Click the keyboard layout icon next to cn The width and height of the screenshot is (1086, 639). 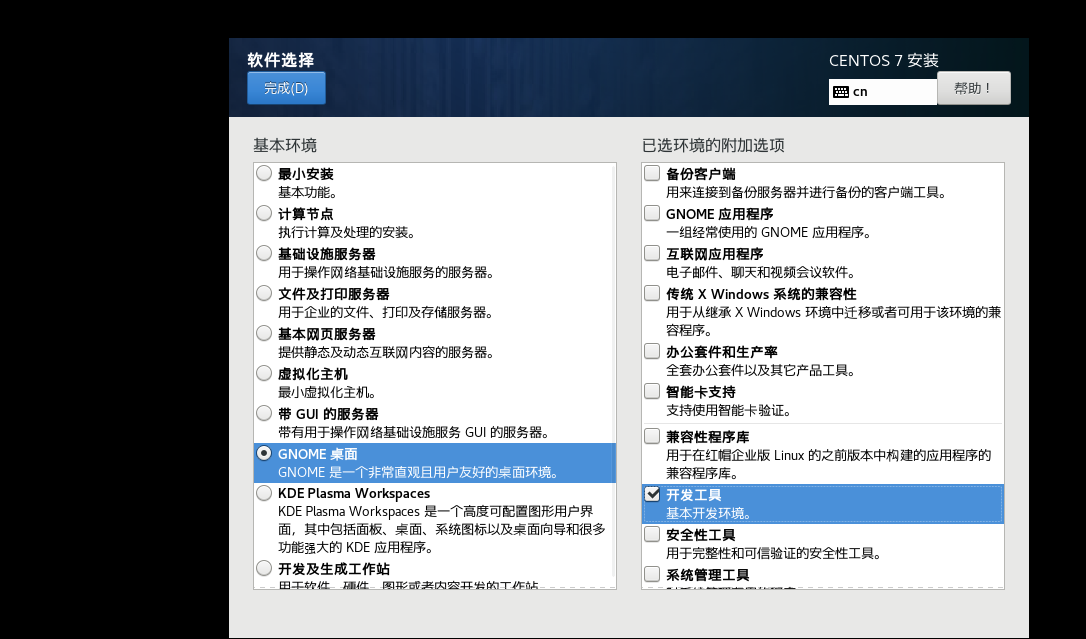tap(841, 92)
